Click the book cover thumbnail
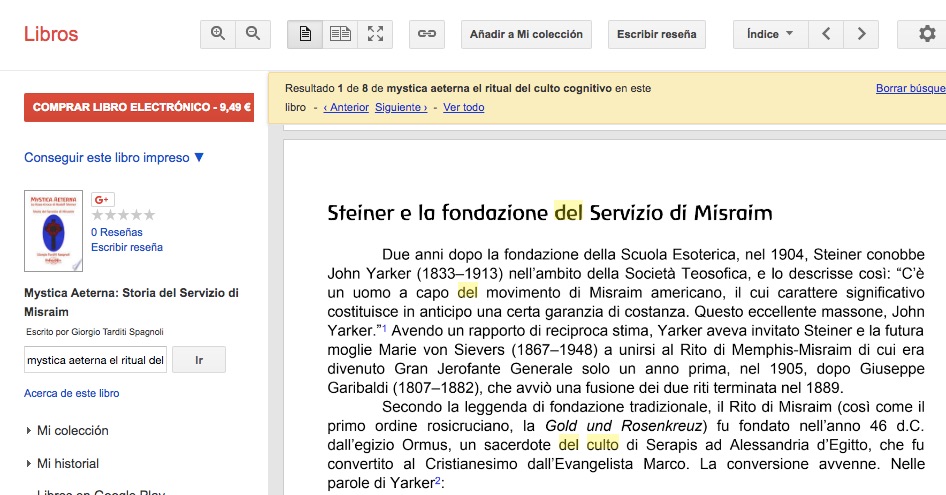This screenshot has width=946, height=495. click(53, 231)
